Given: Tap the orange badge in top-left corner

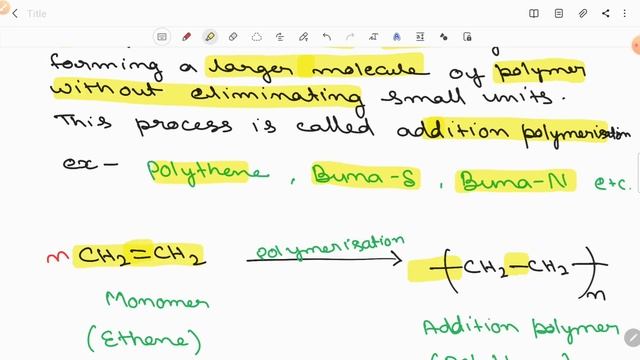Looking at the screenshot, I should point(3,6).
